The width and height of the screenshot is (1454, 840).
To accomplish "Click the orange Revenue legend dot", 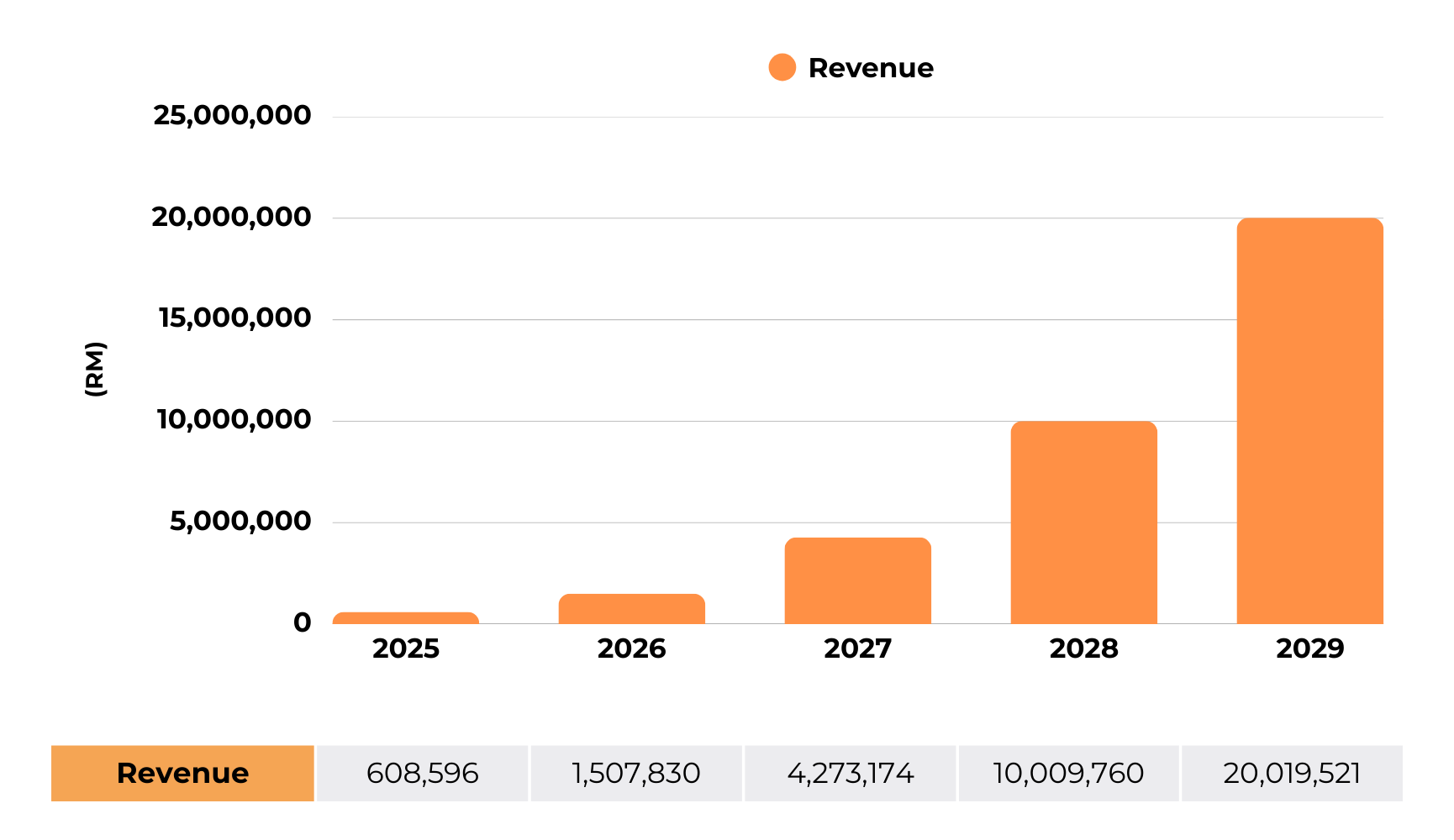I will 782,67.
